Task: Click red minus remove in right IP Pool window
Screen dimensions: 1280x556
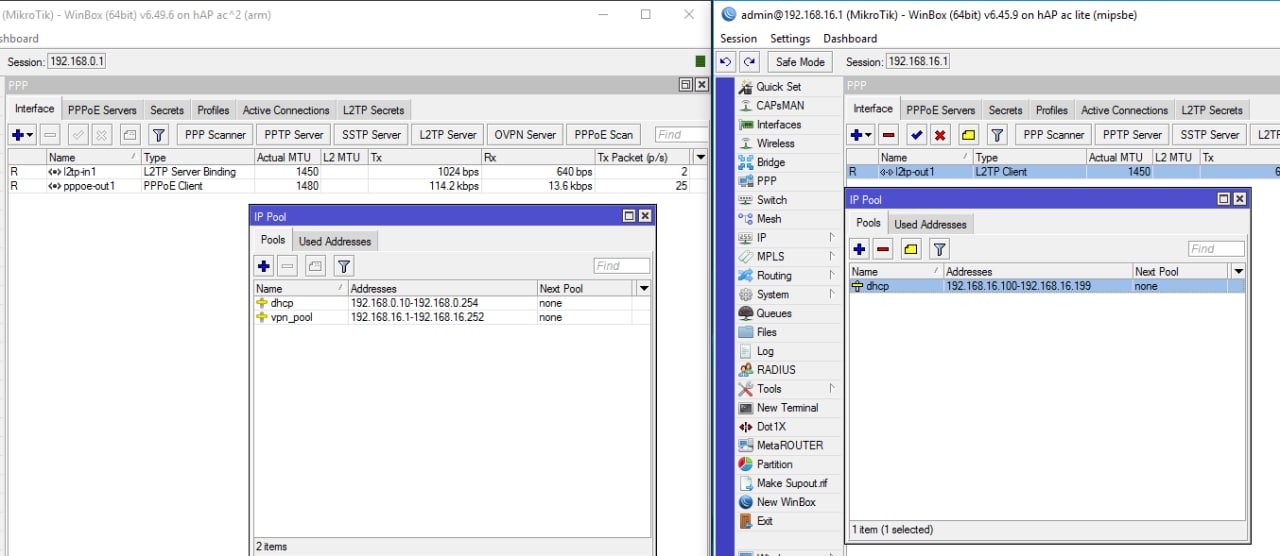Action: tap(883, 249)
